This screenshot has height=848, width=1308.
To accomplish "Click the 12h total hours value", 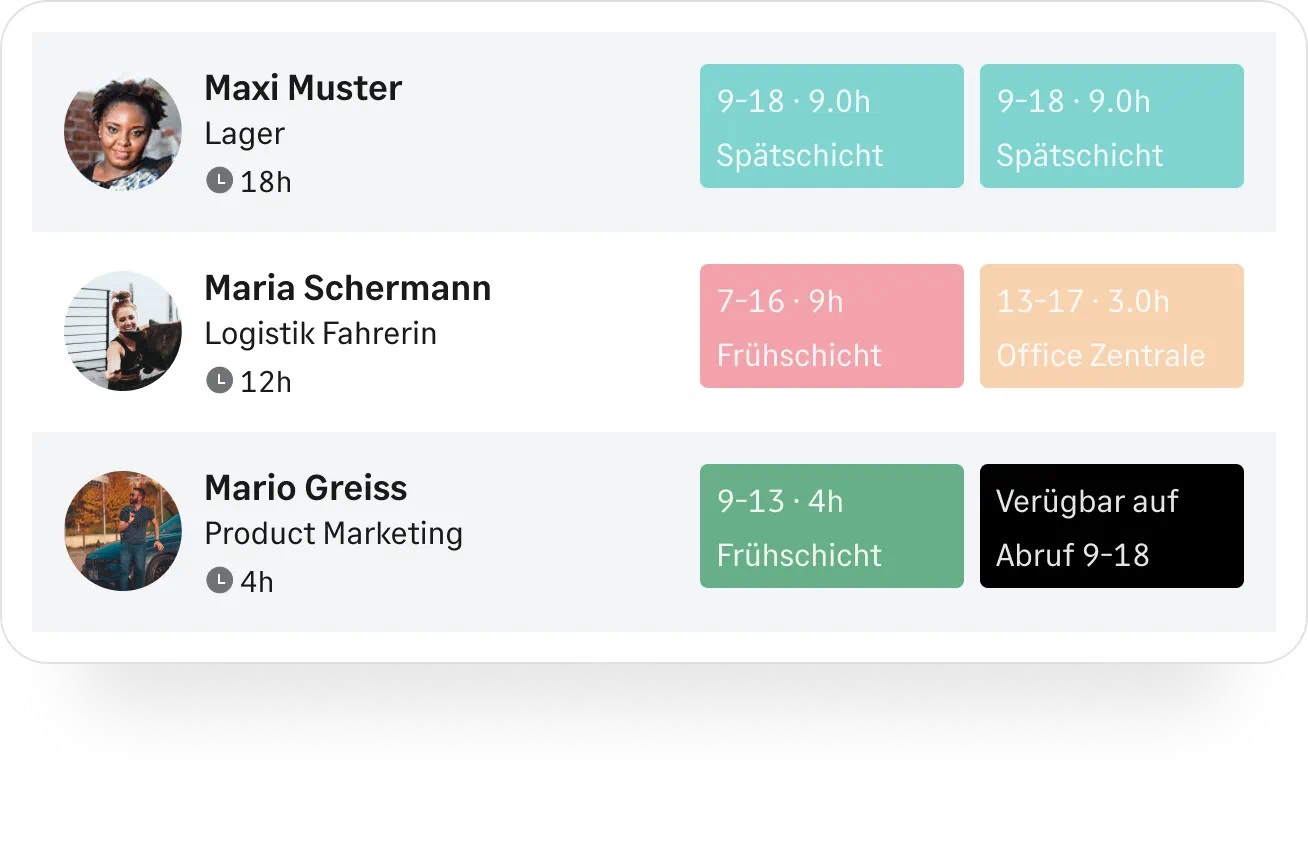I will pos(266,382).
